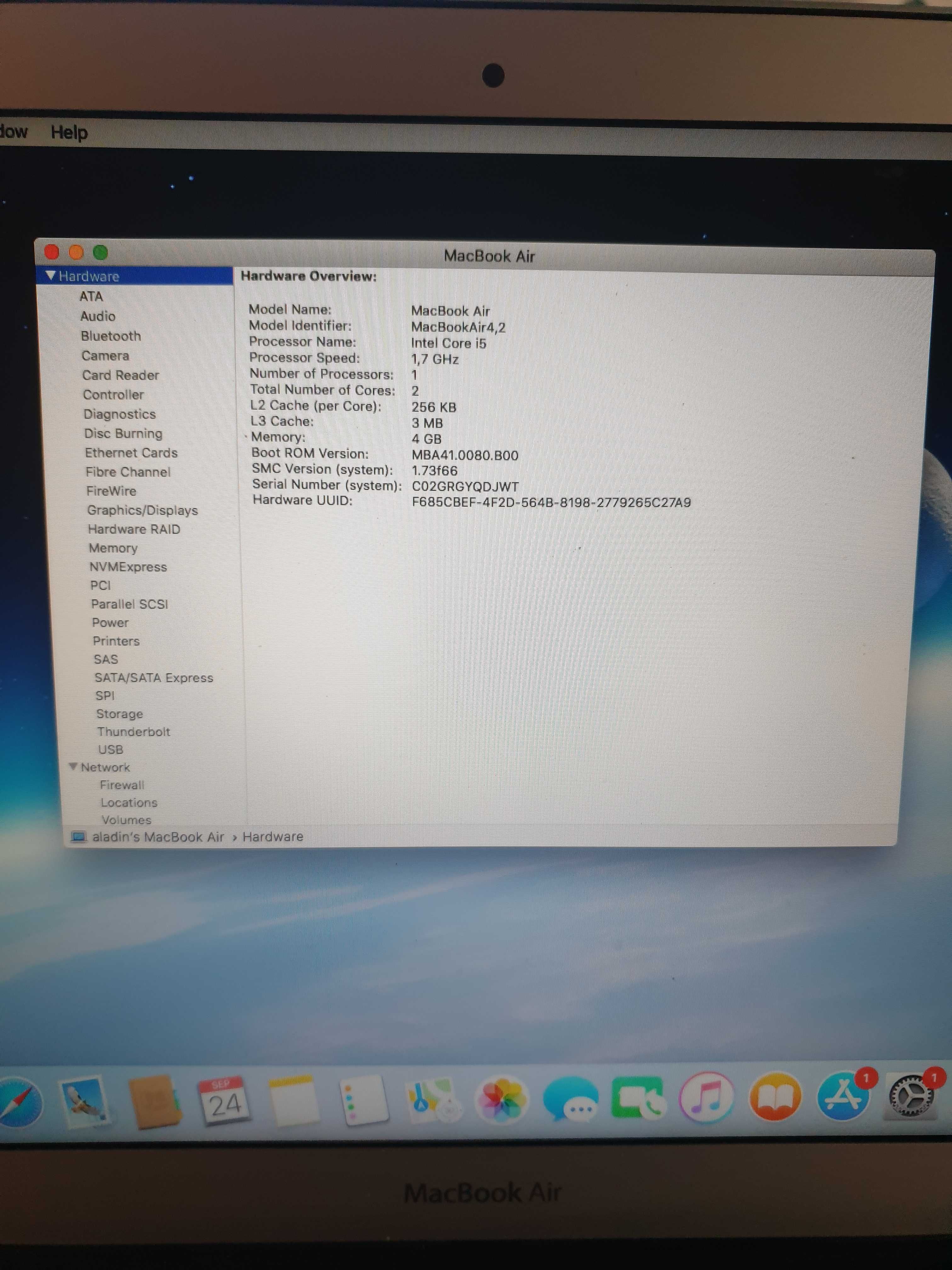Select Card Reader in the sidebar

tap(121, 375)
